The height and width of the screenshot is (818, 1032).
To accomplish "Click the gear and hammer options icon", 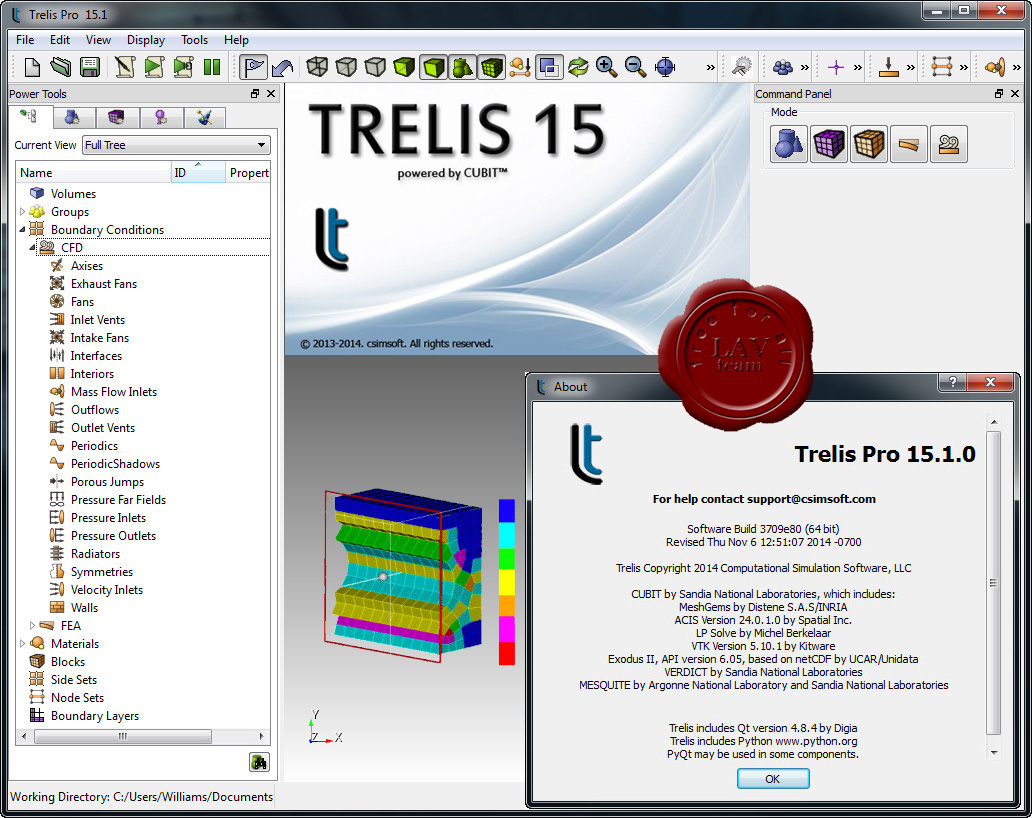I will tap(742, 67).
